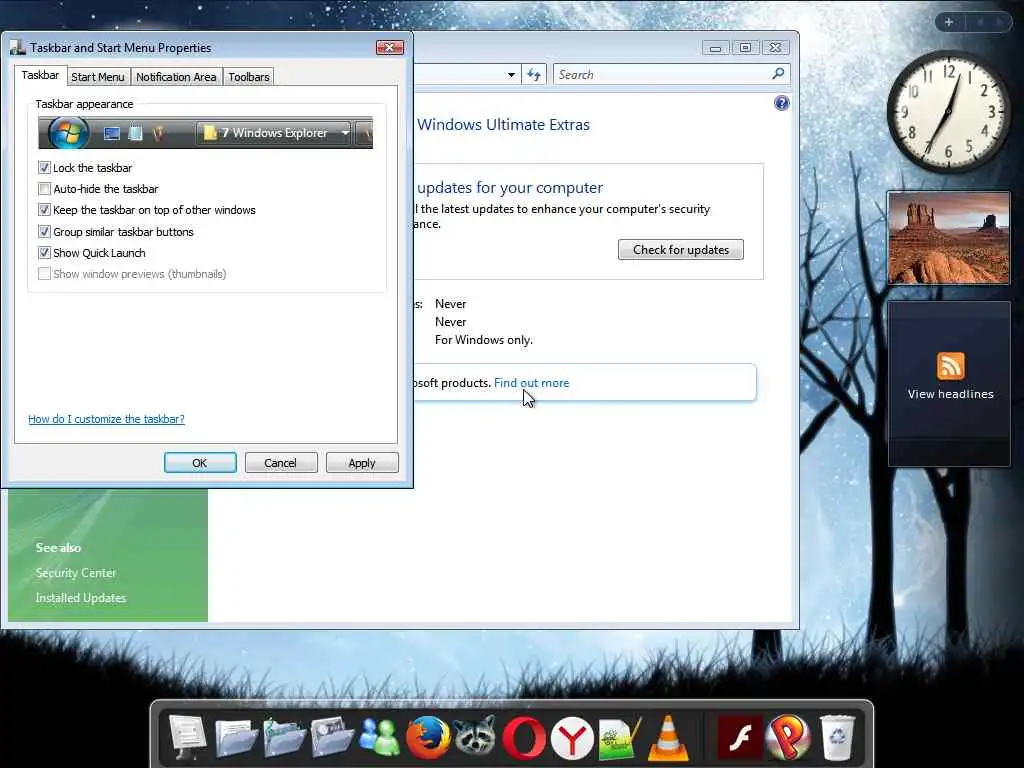The width and height of the screenshot is (1024, 768).
Task: Launch Yandex browser from dock
Action: pos(572,738)
